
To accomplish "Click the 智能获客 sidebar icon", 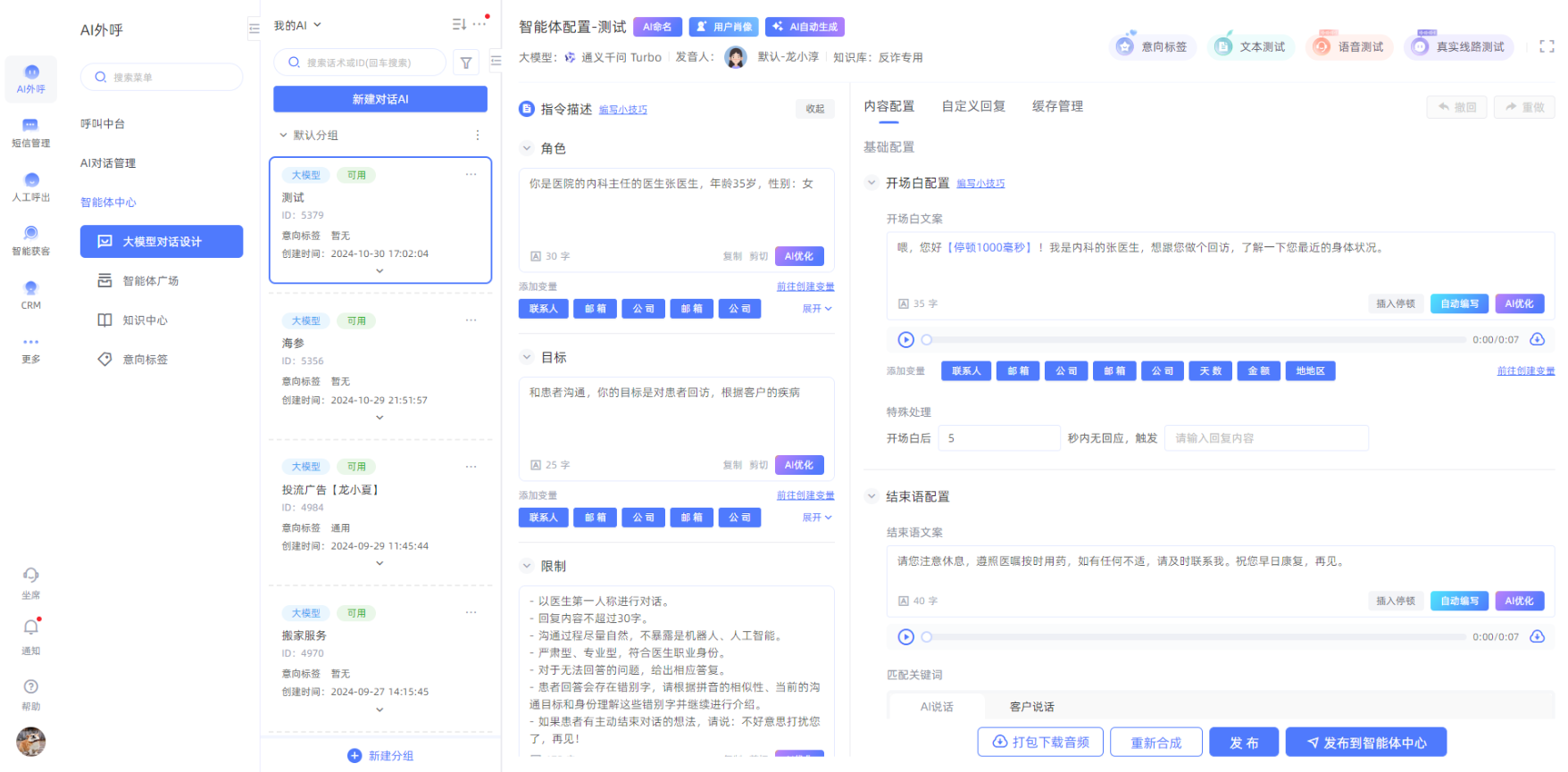I will tap(30, 234).
